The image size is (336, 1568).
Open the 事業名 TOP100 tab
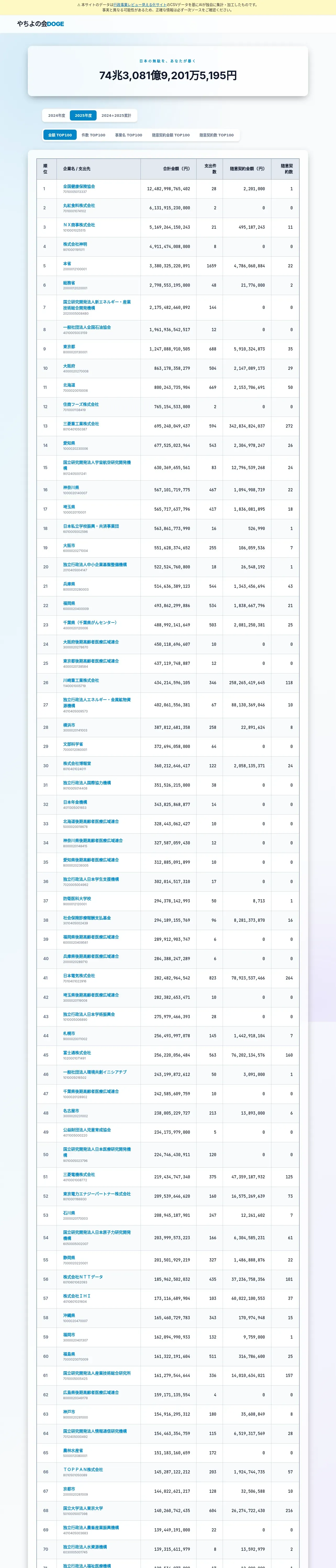tap(129, 135)
